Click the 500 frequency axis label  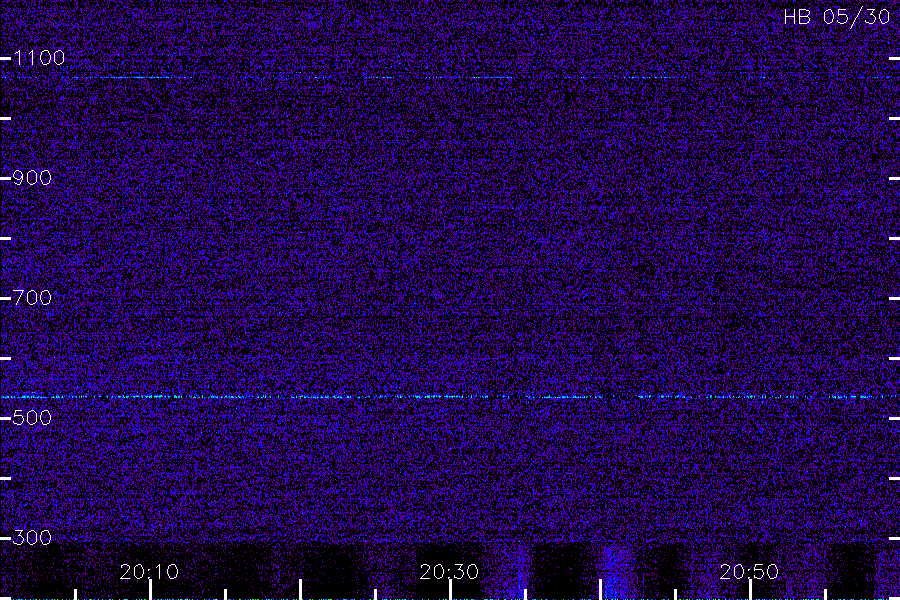tap(32, 418)
